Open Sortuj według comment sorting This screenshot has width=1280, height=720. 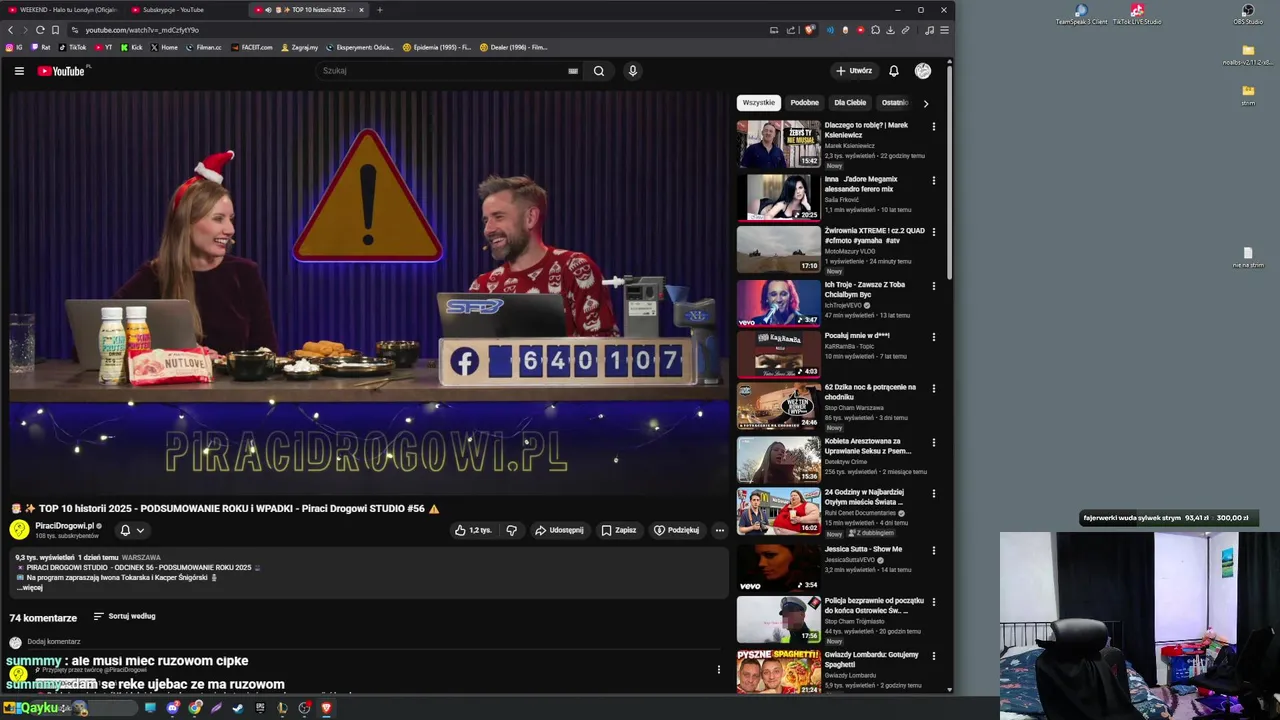pos(124,616)
